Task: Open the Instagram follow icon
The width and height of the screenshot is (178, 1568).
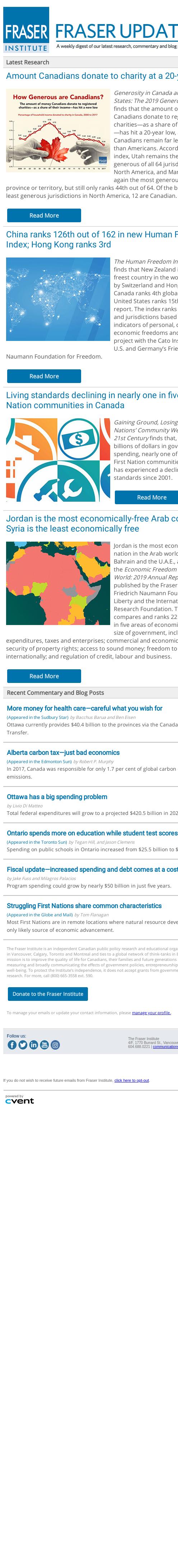Action: click(55, 1044)
